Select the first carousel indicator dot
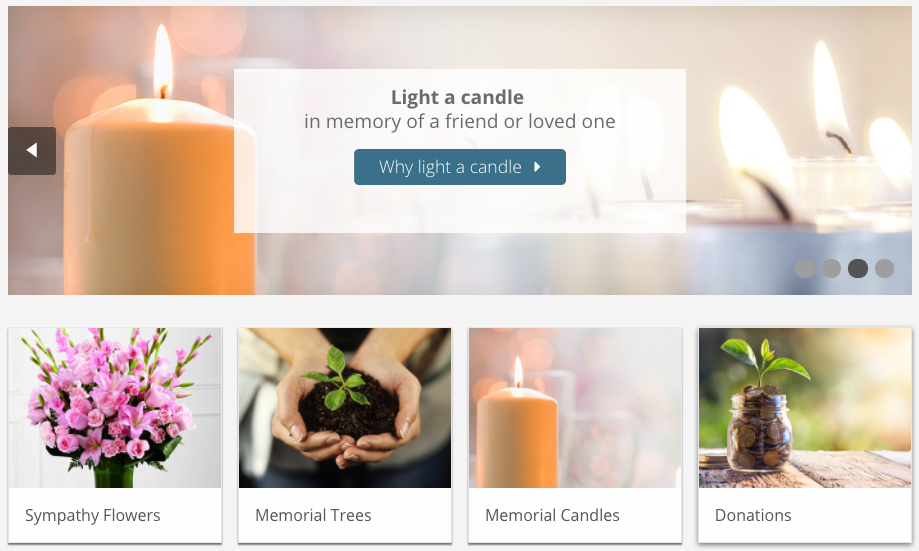The image size is (919, 551). click(805, 268)
